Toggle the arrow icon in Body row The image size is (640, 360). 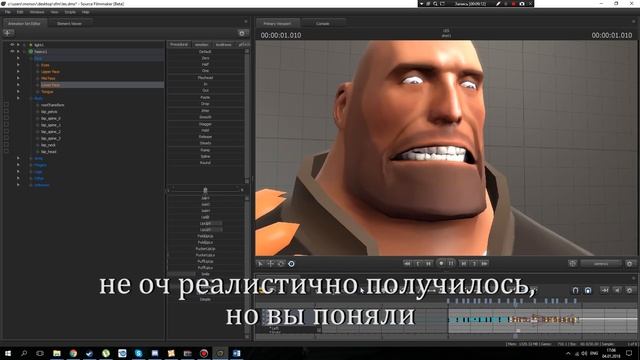click(x=18, y=98)
